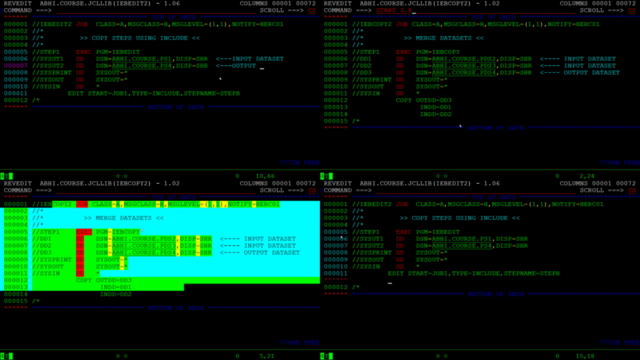Click the title 'ABHI.COURSE.JCLLIB(IEBCOPY2) - 1.02' in upper-right session
Screen dimensions: 640x360
(x=430, y=4)
